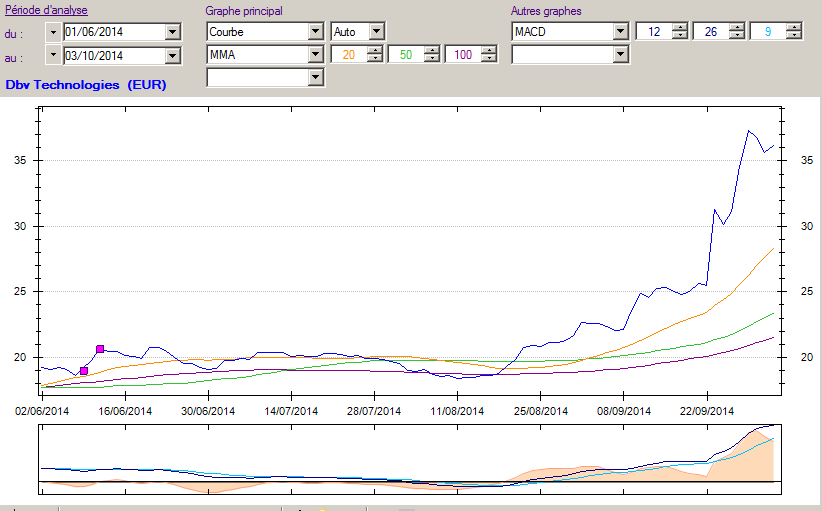Viewport: 822px width, 511px height.
Task: Click inside the start date field 01/06/2014
Action: 114,32
